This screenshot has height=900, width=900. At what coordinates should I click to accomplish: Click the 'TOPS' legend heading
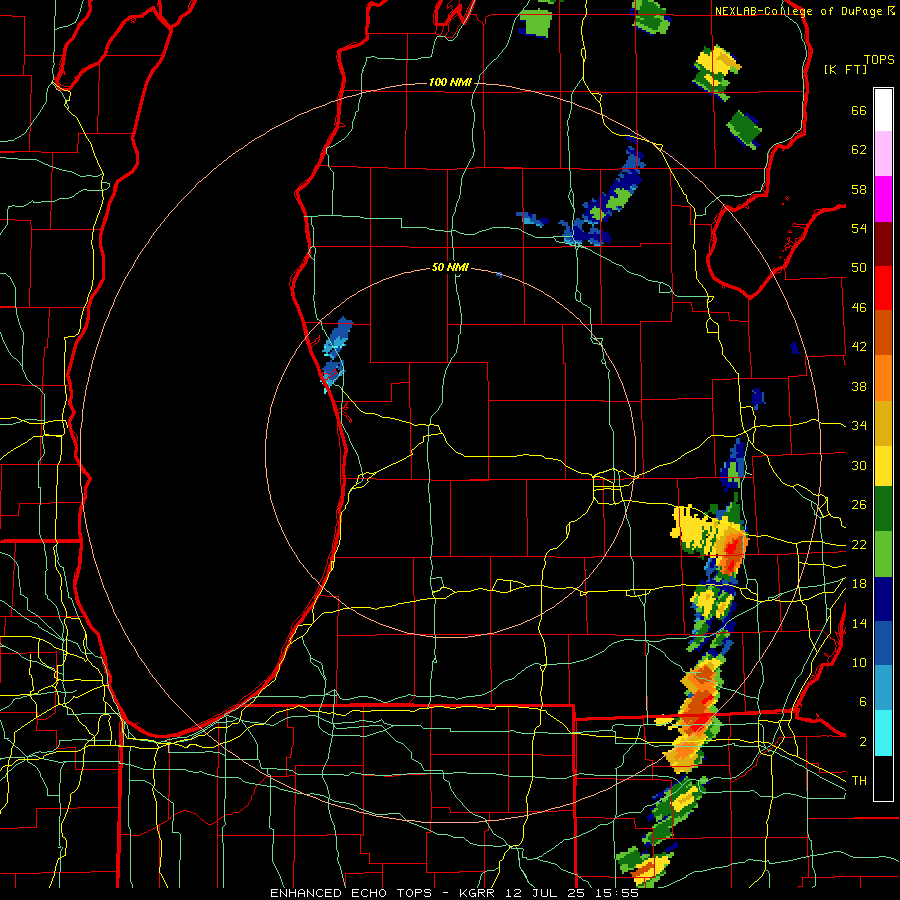pos(879,59)
